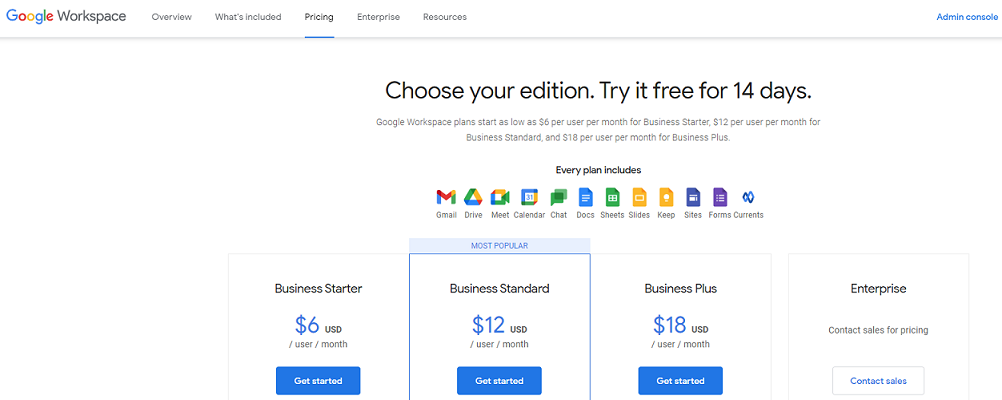Select the Pricing tab

click(319, 17)
